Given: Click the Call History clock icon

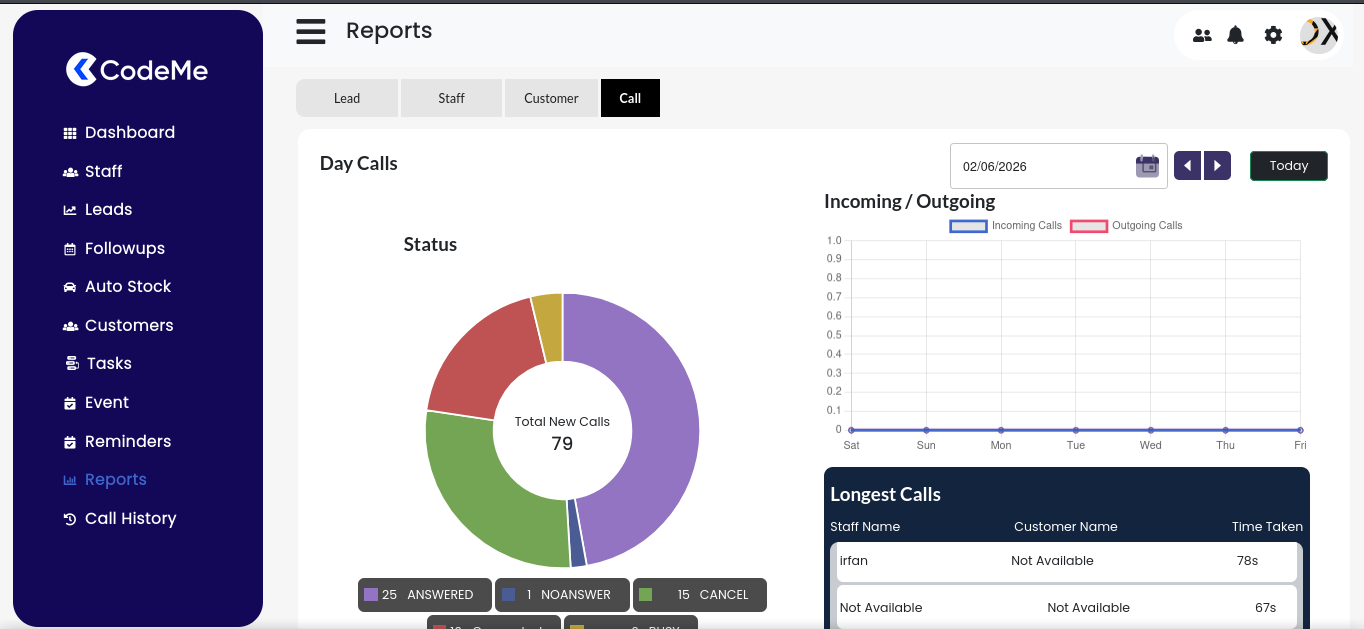Looking at the screenshot, I should 70,519.
